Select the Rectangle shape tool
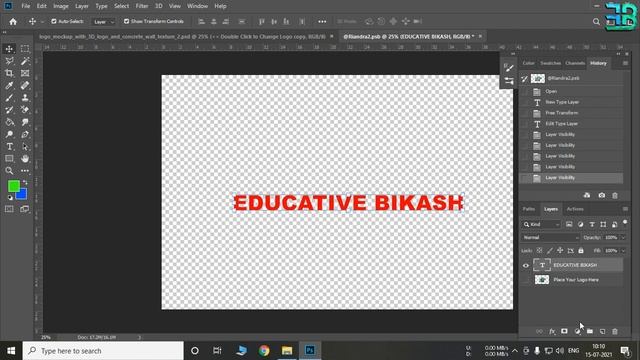640x360 pixels. pyautogui.click(x=9, y=159)
